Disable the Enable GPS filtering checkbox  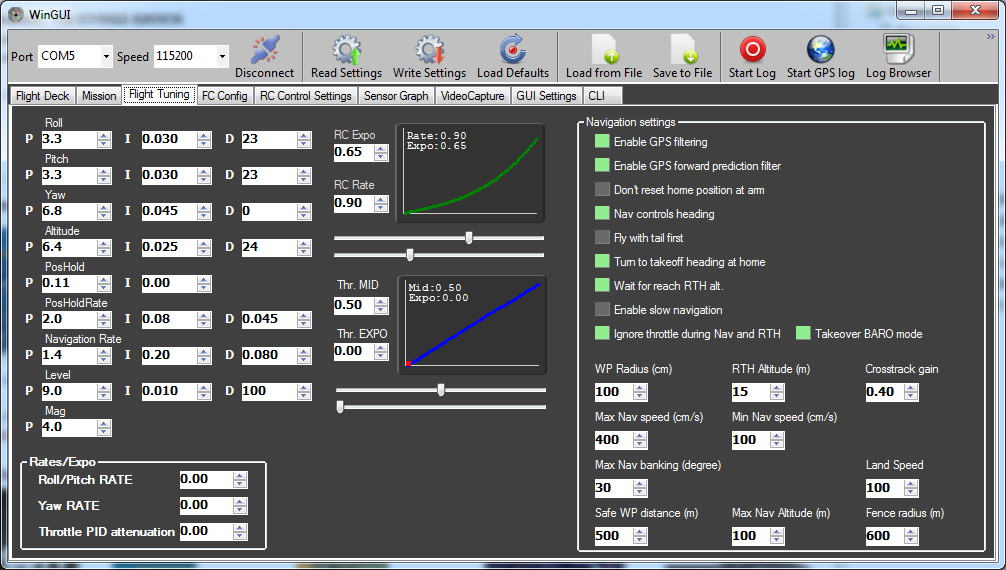pyautogui.click(x=602, y=142)
